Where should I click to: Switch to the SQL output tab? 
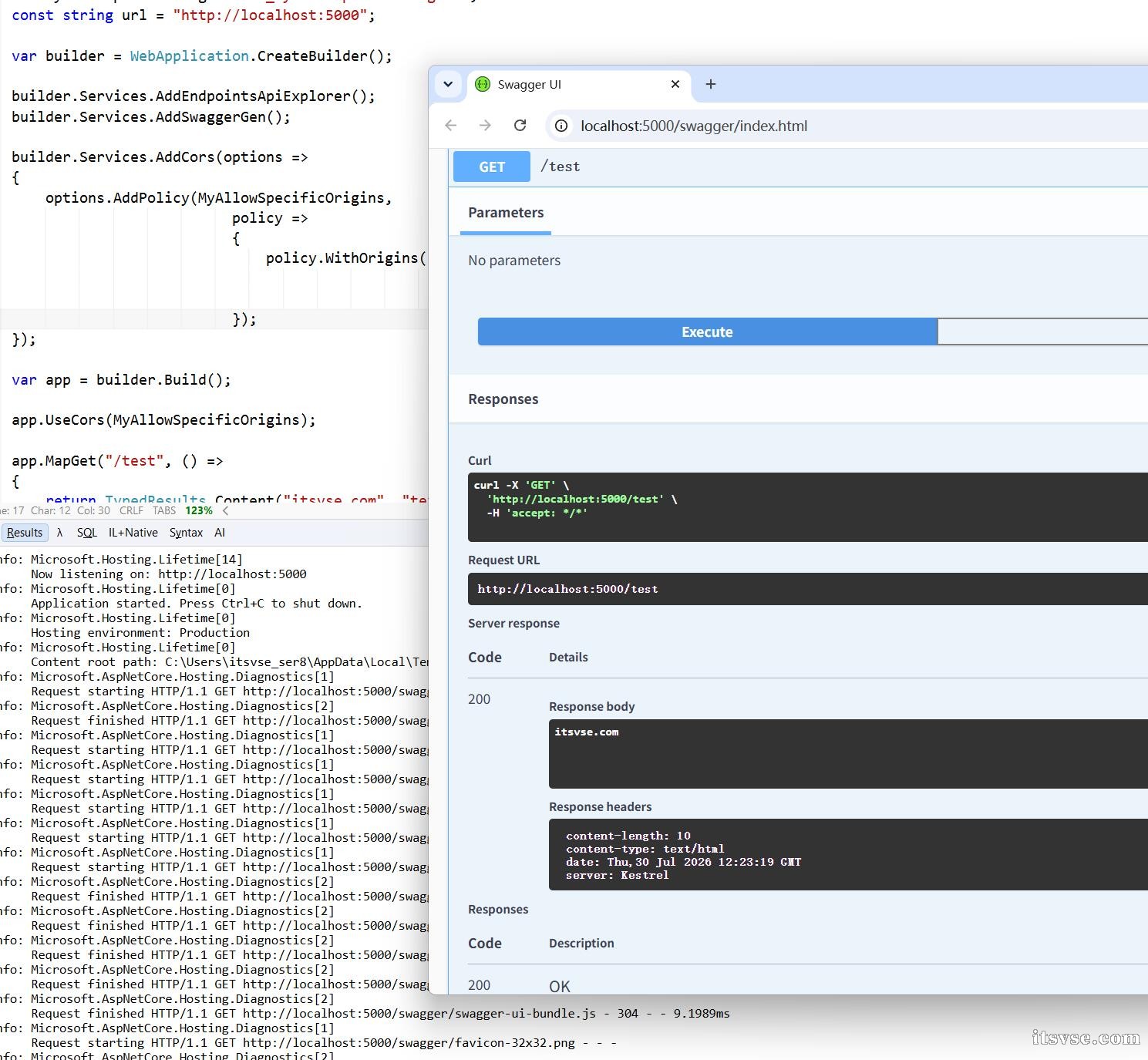pyautogui.click(x=87, y=533)
